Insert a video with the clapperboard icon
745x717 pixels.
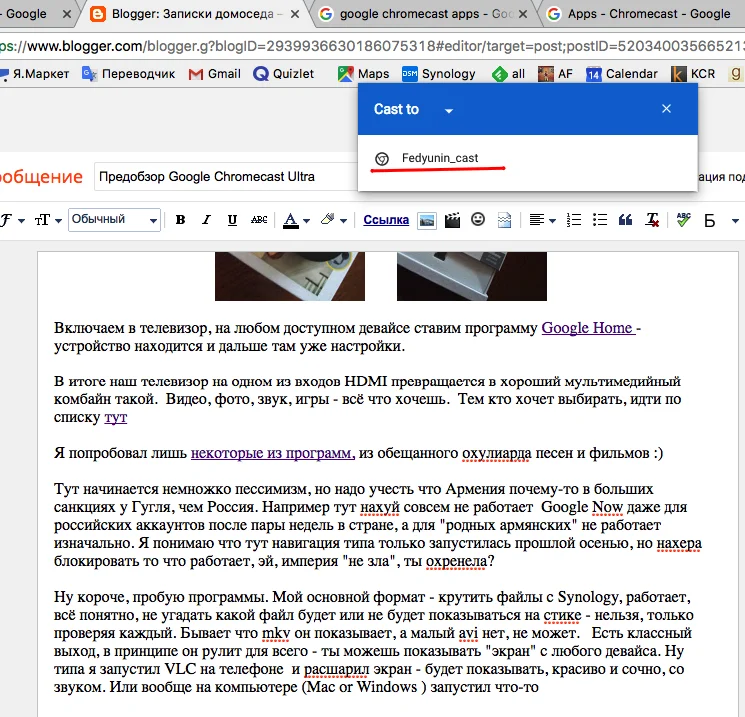click(x=453, y=220)
